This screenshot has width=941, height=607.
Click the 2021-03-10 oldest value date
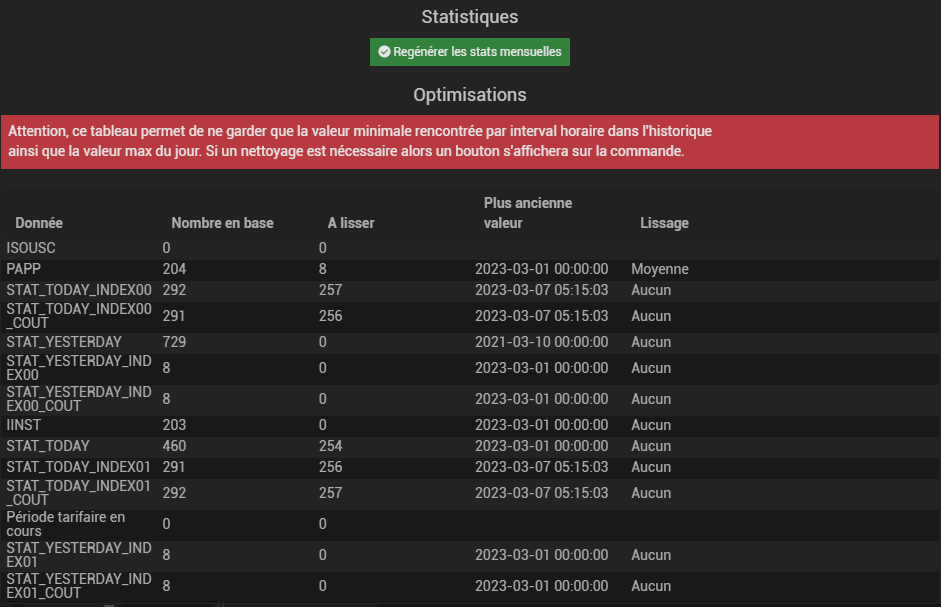coord(541,342)
